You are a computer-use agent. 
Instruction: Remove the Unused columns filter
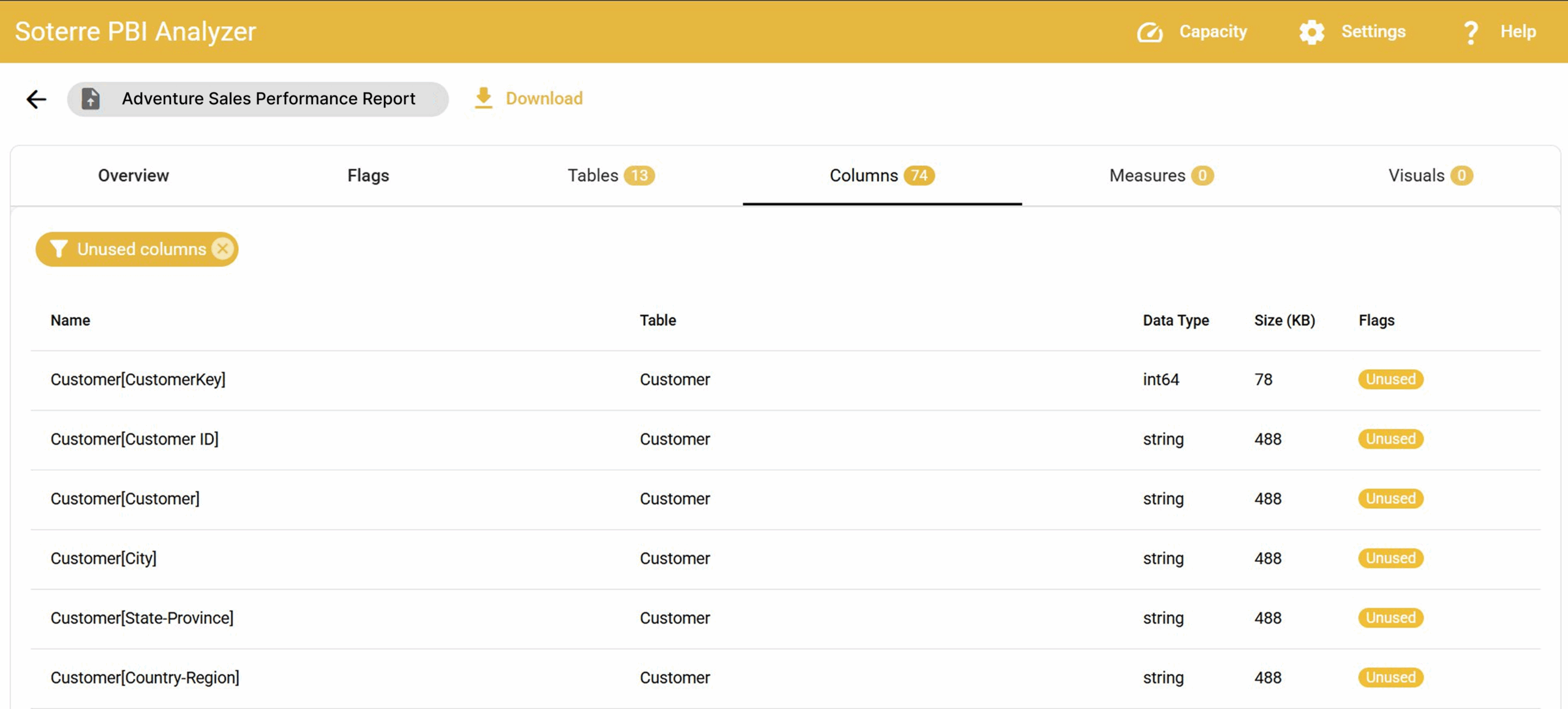[x=223, y=249]
